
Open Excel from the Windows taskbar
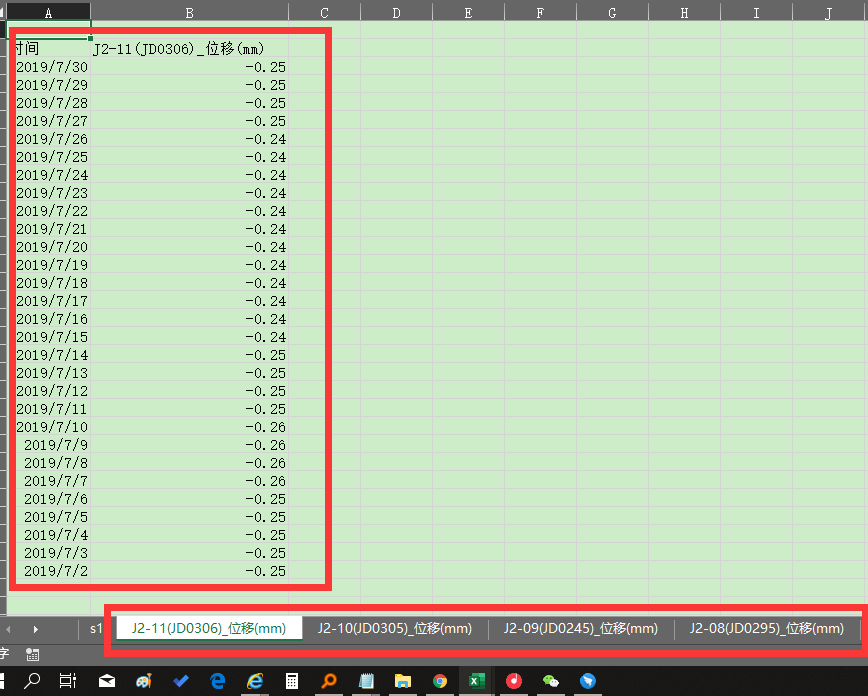pyautogui.click(x=477, y=680)
